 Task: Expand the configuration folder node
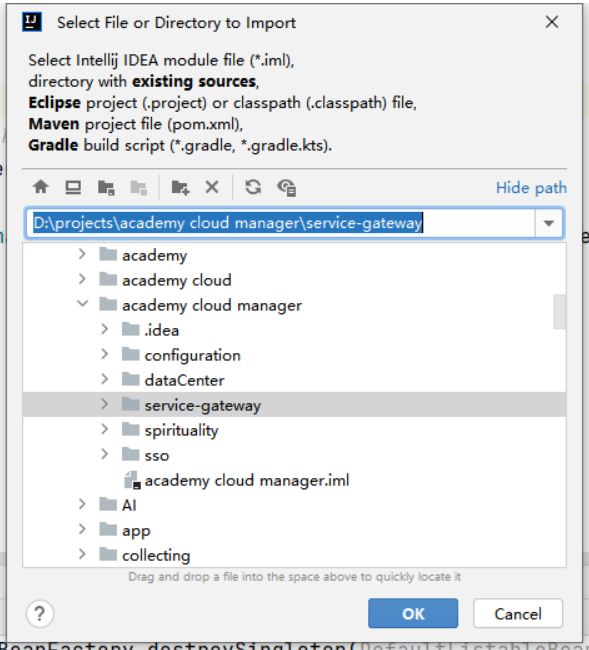point(104,354)
